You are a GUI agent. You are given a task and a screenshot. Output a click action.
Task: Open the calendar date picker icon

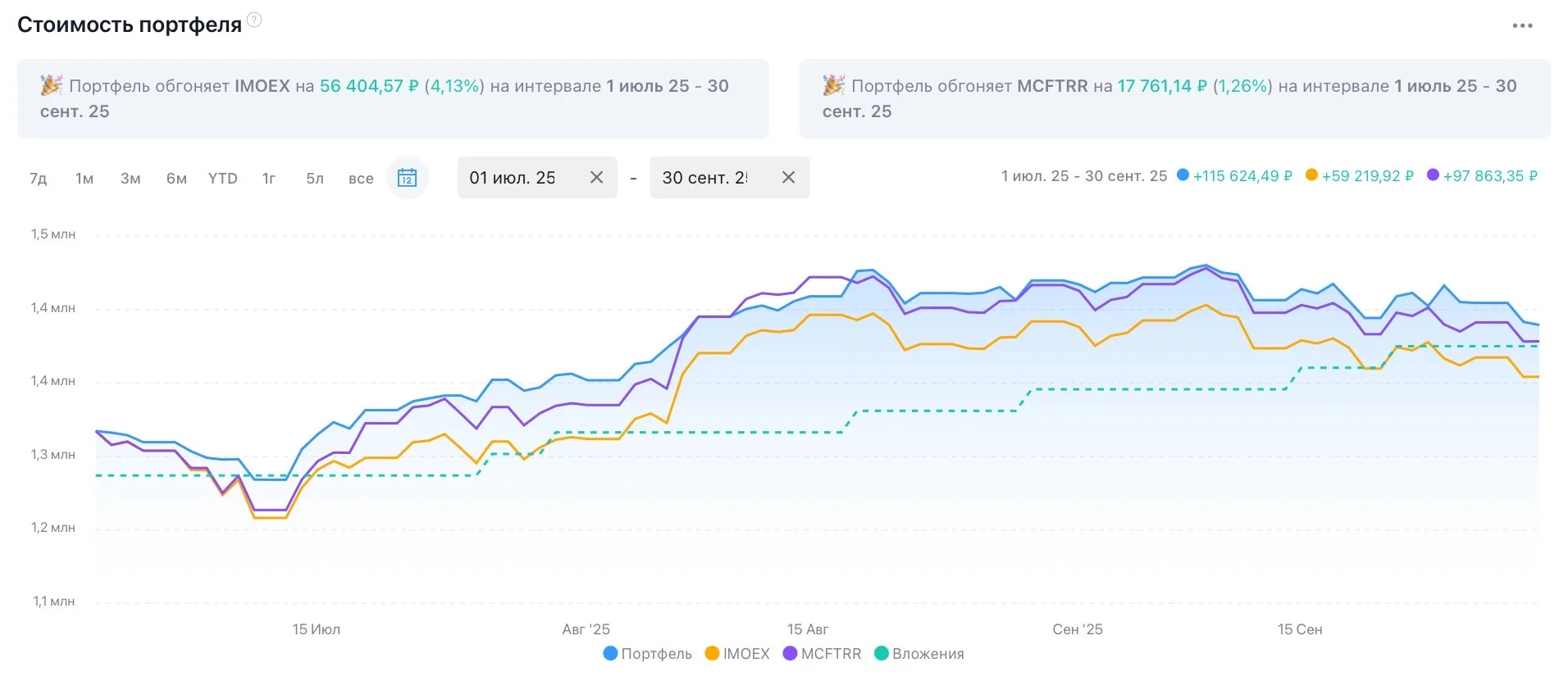(407, 177)
